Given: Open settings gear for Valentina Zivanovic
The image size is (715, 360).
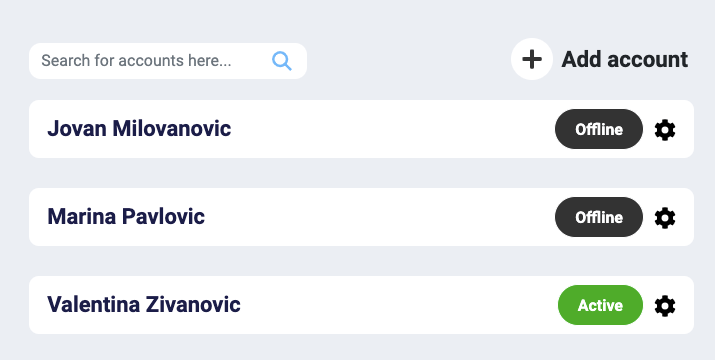Looking at the screenshot, I should tap(665, 306).
